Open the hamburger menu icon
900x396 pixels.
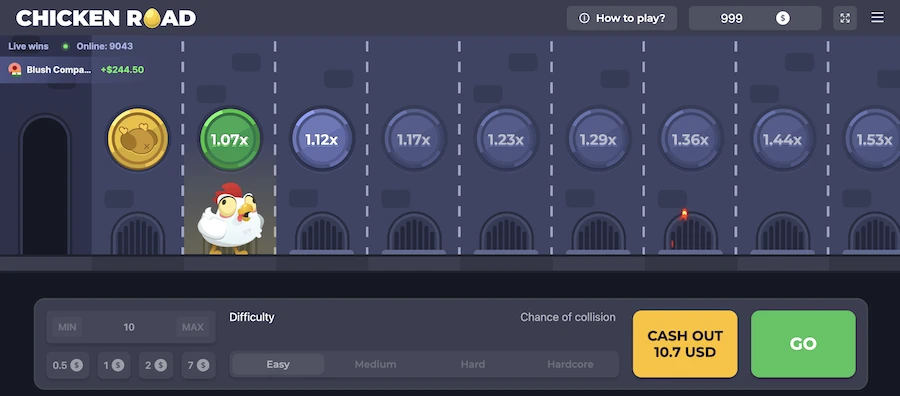coord(877,18)
